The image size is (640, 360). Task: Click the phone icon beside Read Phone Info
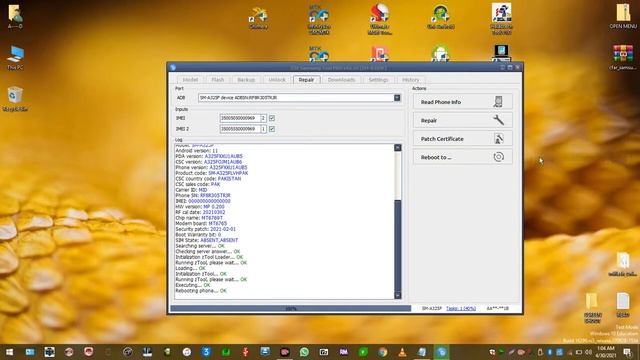click(498, 102)
